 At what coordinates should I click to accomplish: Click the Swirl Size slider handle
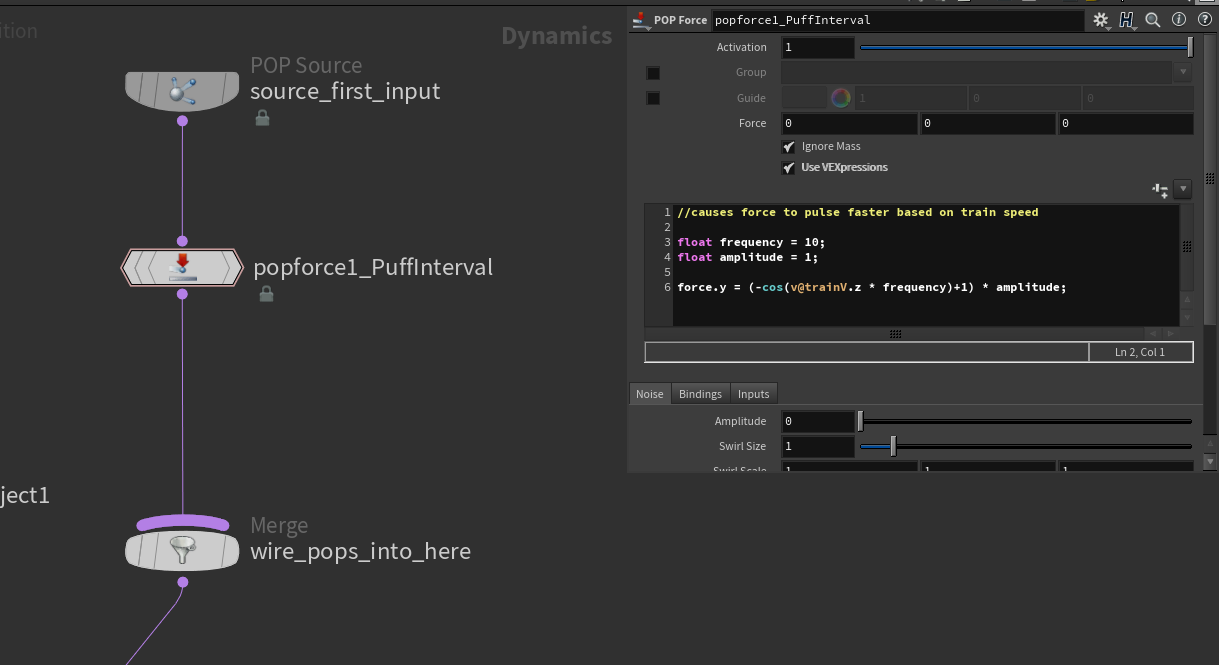point(893,446)
